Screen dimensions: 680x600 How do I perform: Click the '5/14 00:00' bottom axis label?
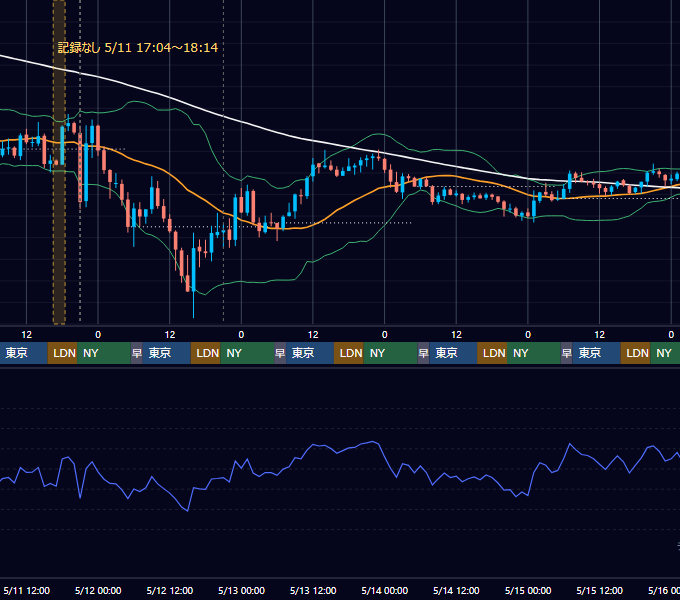(384, 590)
